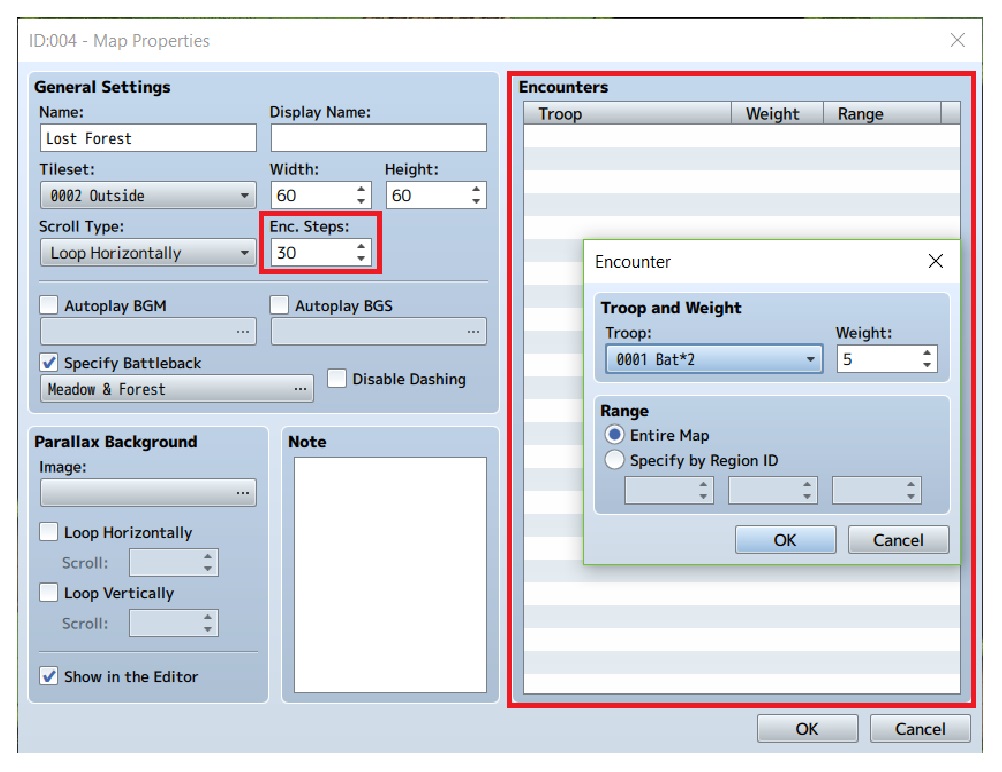Click the Weight column header
Viewport: 1002px width, 772px height.
[777, 114]
